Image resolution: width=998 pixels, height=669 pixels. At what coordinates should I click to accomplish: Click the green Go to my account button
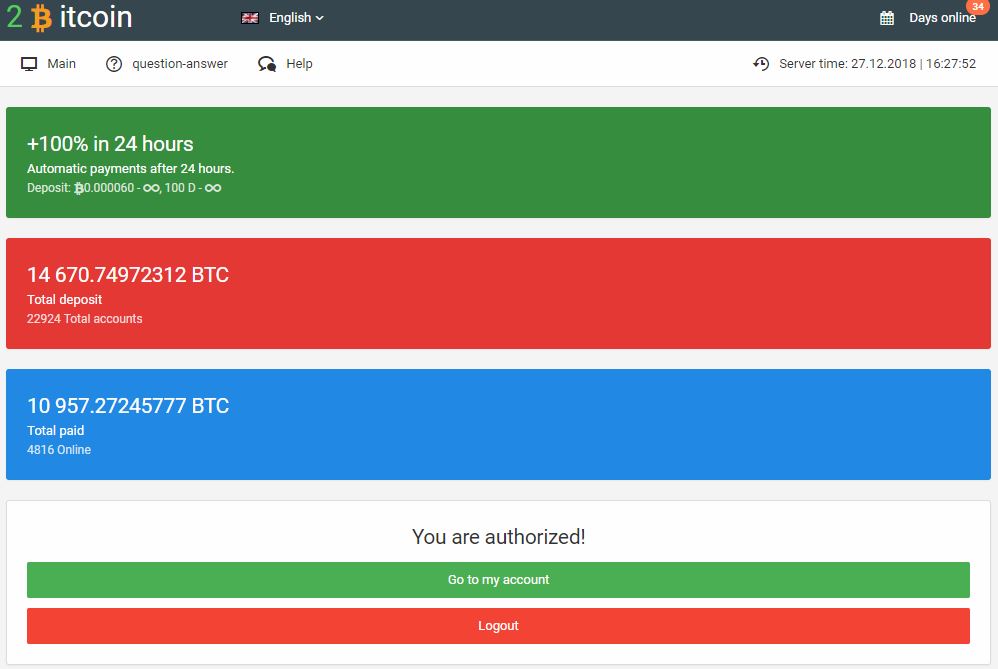[498, 580]
